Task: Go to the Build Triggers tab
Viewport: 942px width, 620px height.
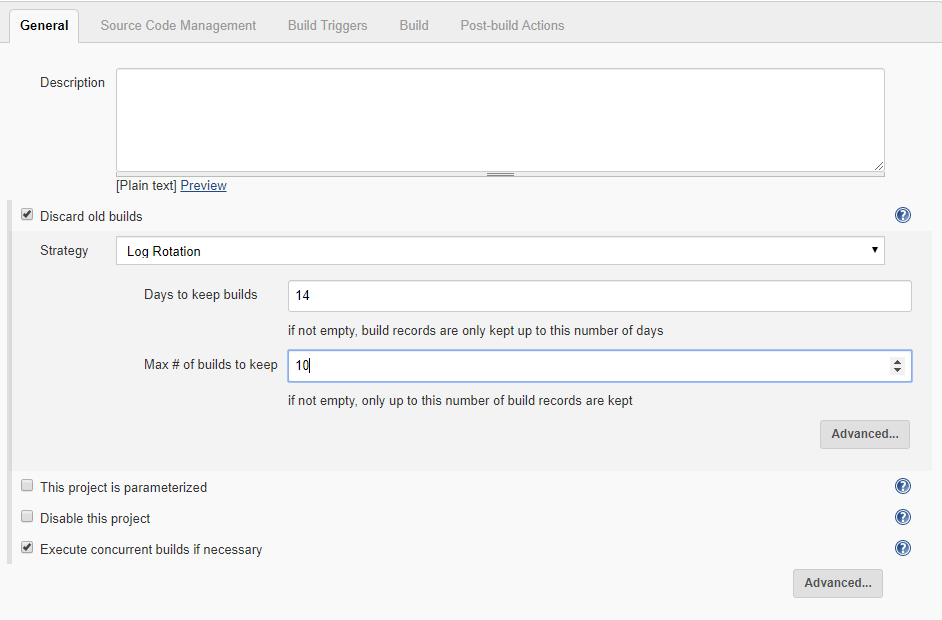Action: [x=327, y=26]
